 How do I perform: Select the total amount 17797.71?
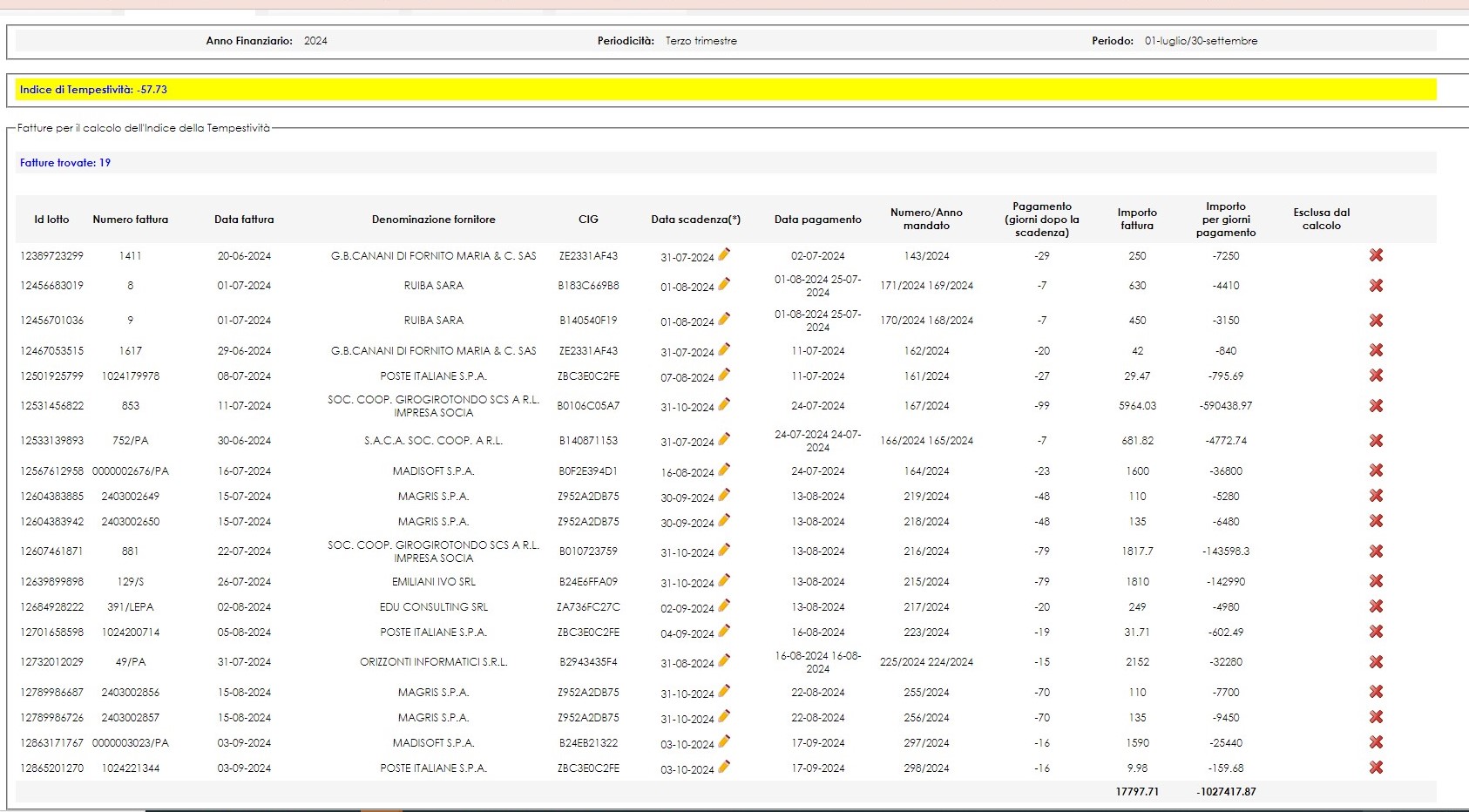(1137, 792)
